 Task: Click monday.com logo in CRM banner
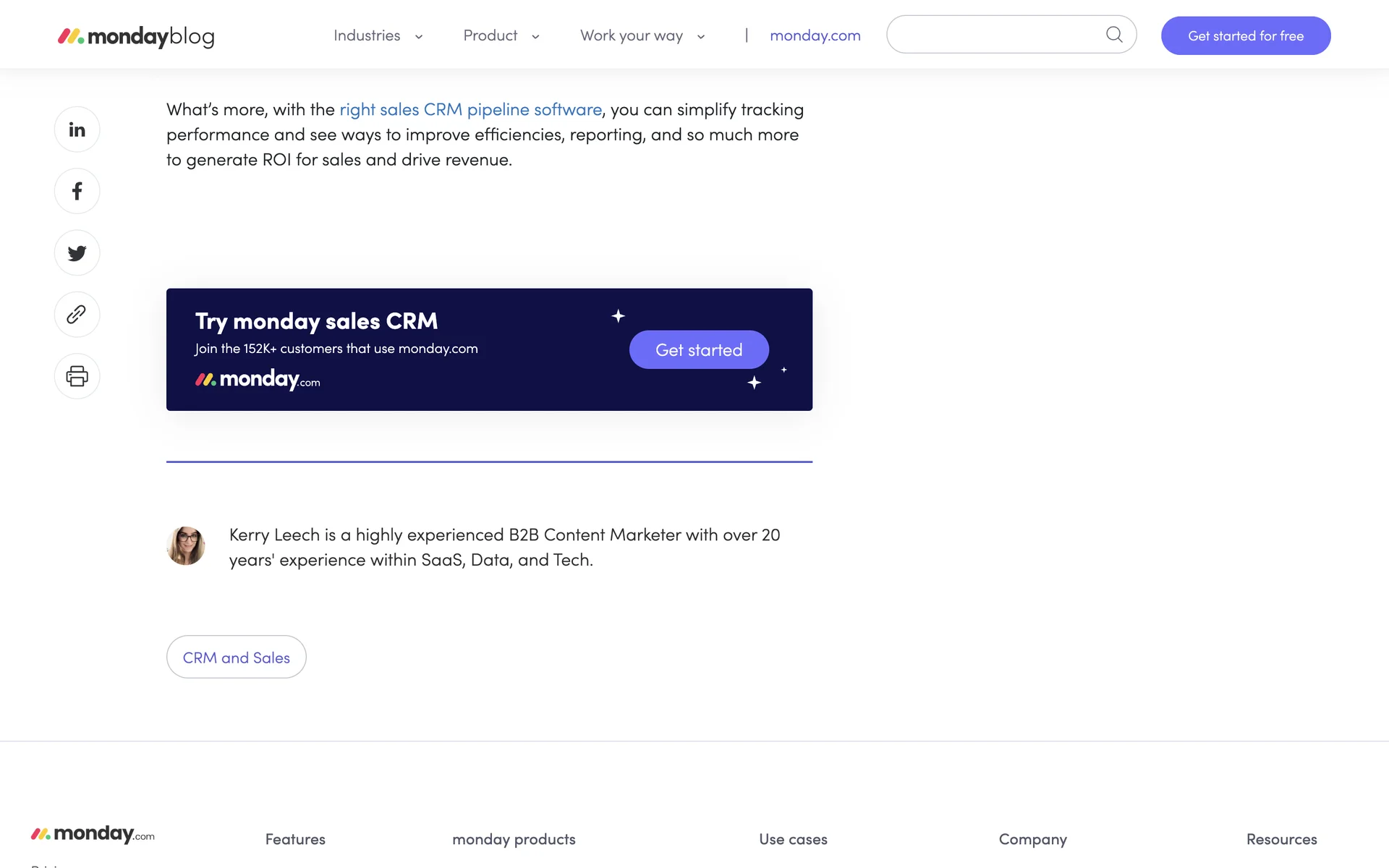pos(258,379)
